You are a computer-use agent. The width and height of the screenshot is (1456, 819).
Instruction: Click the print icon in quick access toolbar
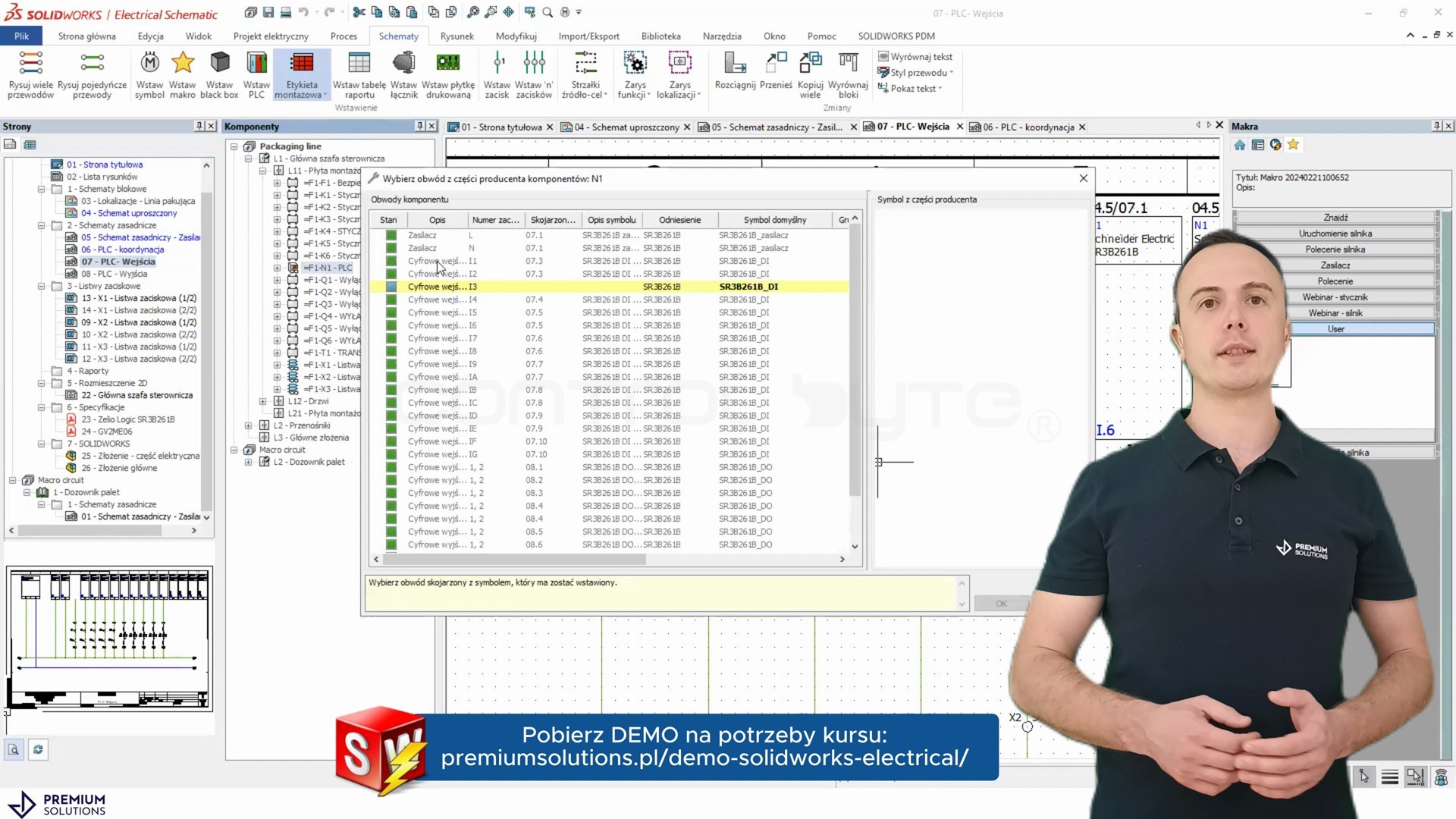[286, 12]
